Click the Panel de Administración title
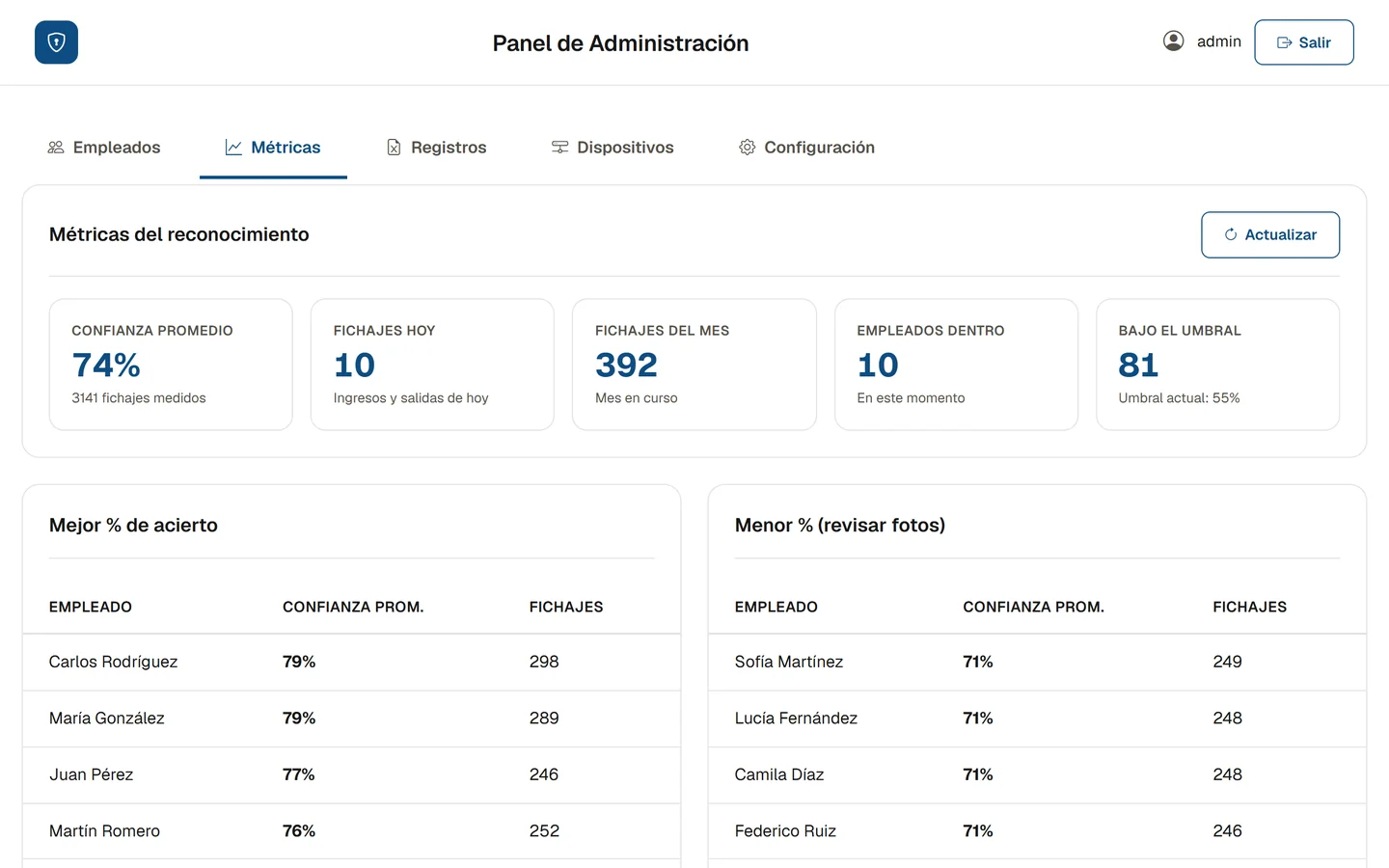 tap(620, 43)
